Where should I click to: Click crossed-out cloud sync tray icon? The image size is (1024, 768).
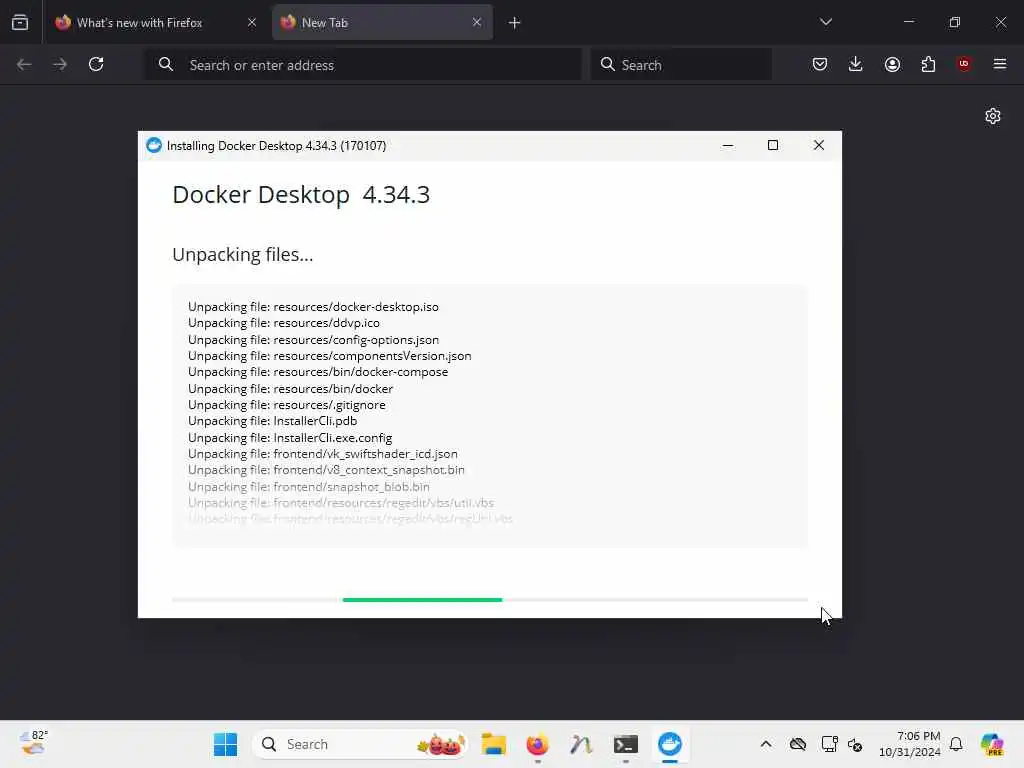(797, 744)
